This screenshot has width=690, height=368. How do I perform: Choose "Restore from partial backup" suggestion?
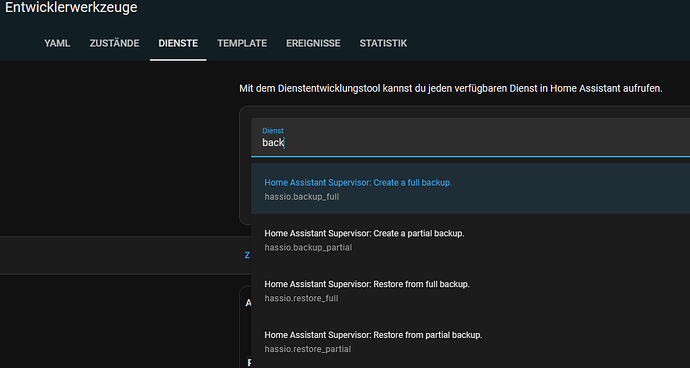[x=470, y=341]
